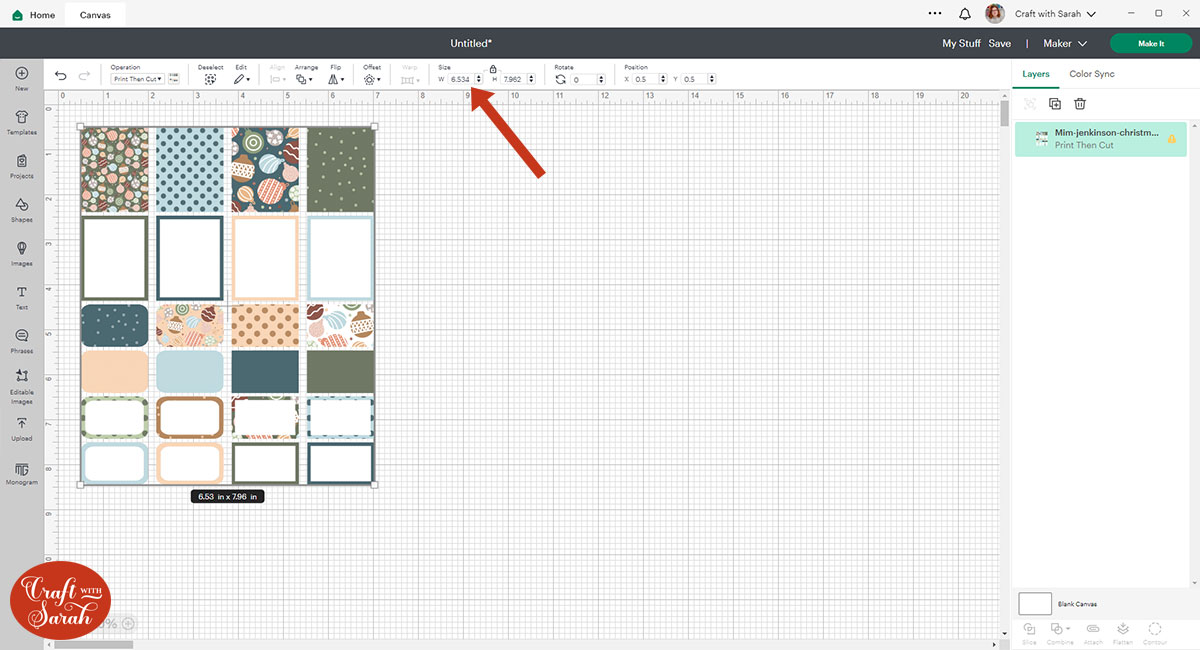The width and height of the screenshot is (1200, 650).
Task: Open the Offset dropdown
Action: (372, 79)
